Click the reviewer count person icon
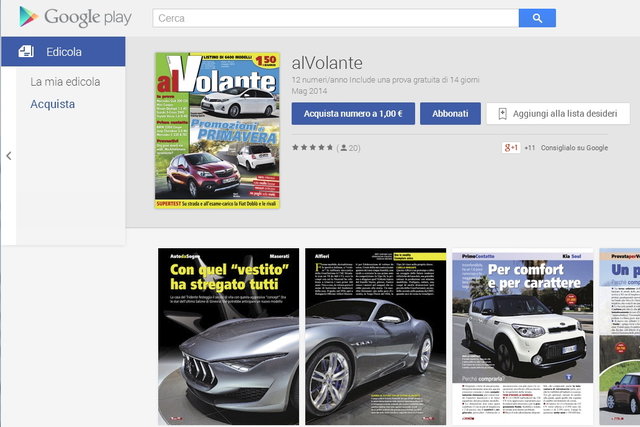This screenshot has height=427, width=640. tap(344, 148)
